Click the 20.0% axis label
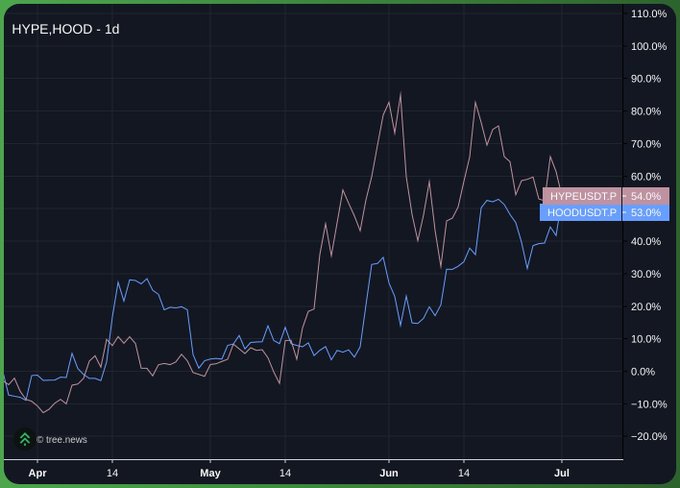 coord(646,307)
